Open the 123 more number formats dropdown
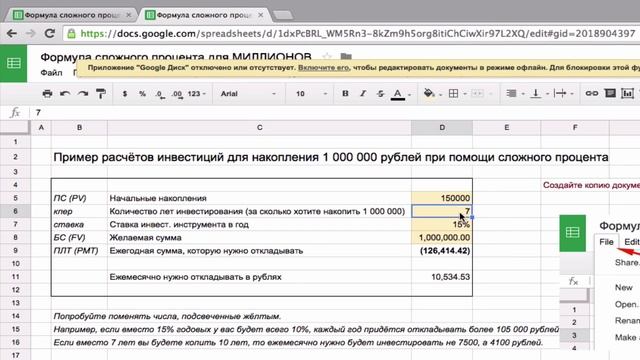Viewport: 640px width, 360px height. click(x=197, y=93)
